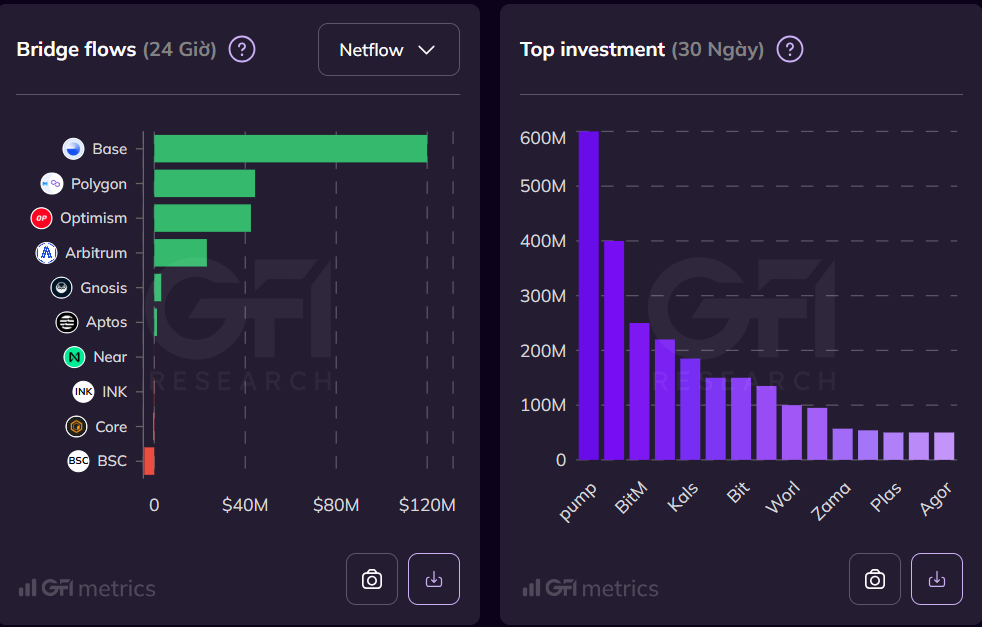This screenshot has width=982, height=627.
Task: Click the Bridge flows title text
Action: point(76,49)
